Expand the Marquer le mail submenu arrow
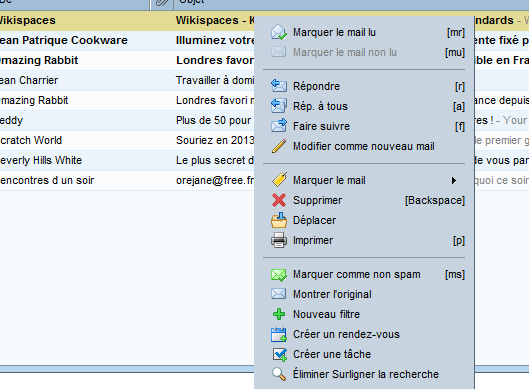This screenshot has width=529, height=389. click(454, 180)
